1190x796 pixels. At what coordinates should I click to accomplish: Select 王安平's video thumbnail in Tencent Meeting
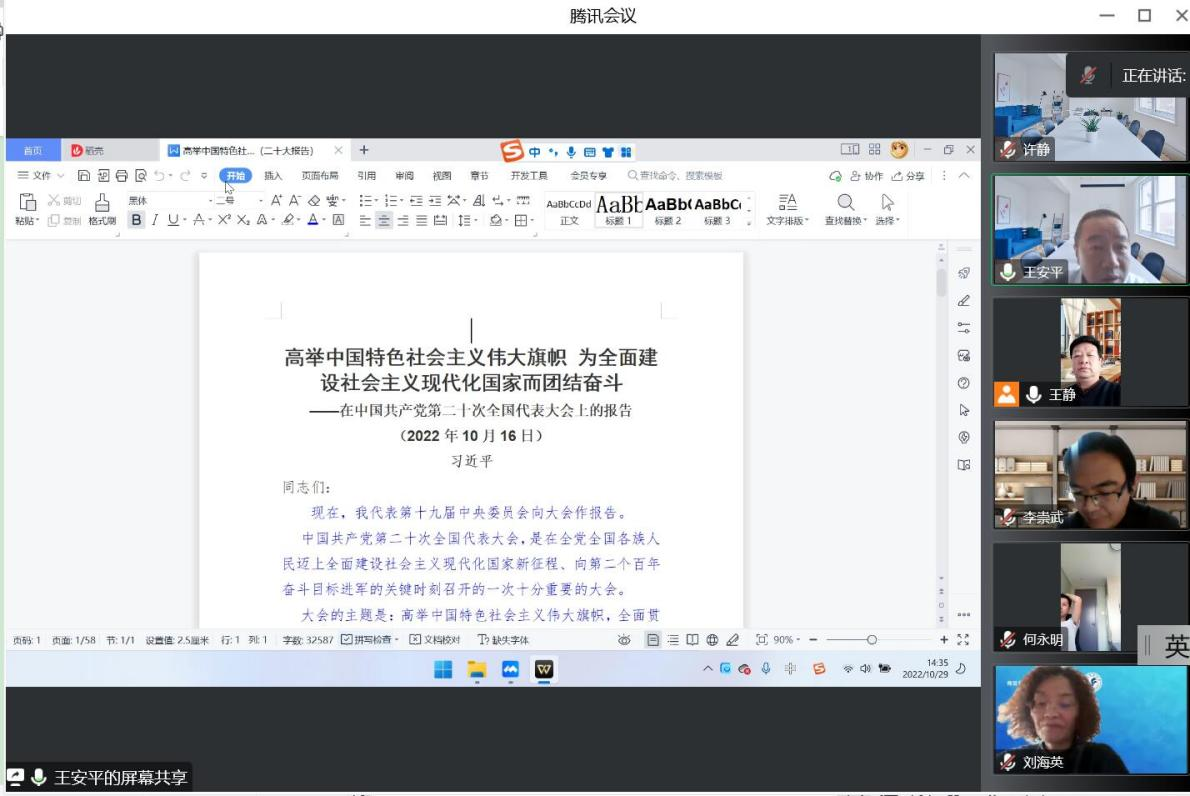tap(1090, 230)
